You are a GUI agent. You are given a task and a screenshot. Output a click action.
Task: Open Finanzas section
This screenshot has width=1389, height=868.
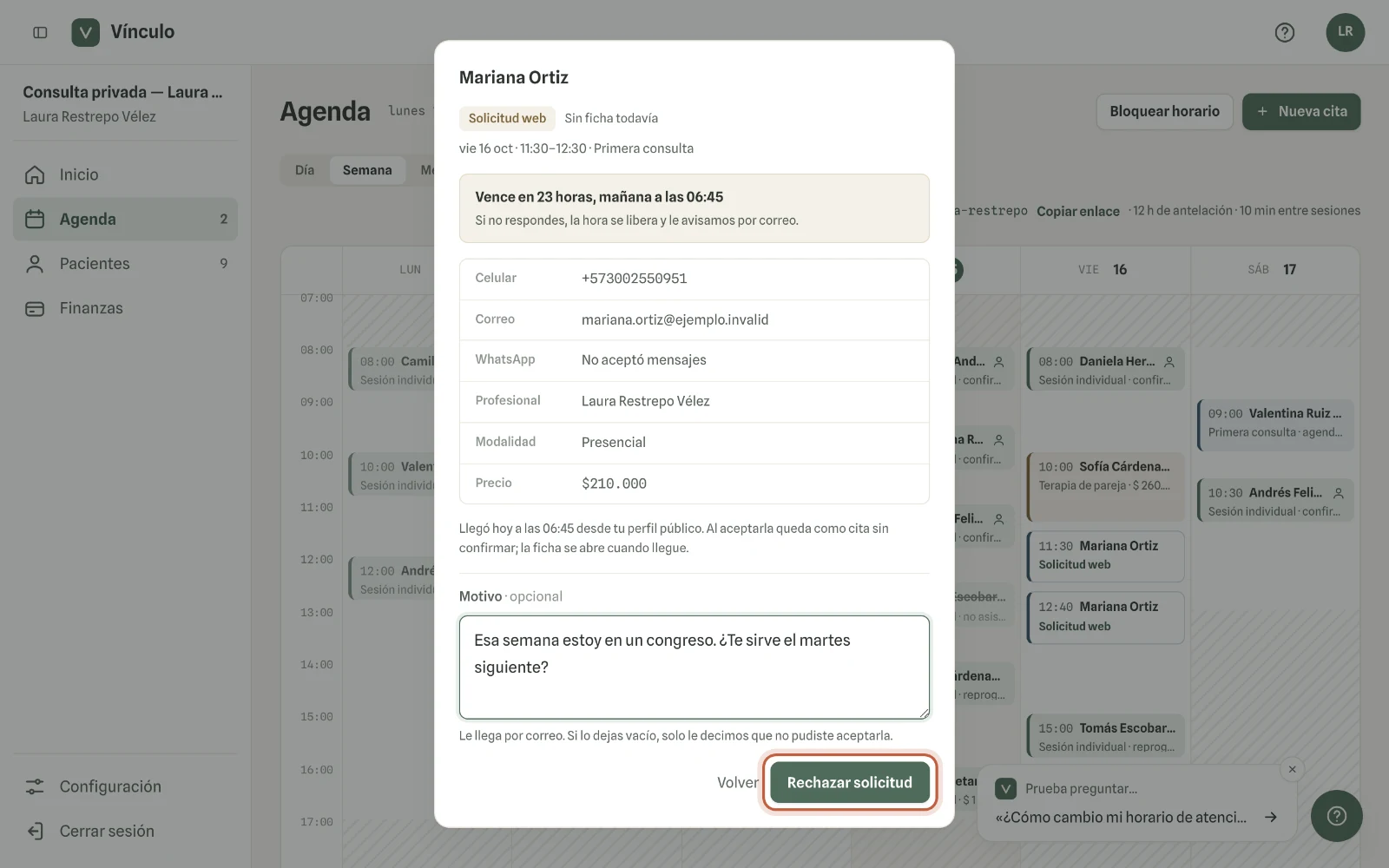(125, 308)
